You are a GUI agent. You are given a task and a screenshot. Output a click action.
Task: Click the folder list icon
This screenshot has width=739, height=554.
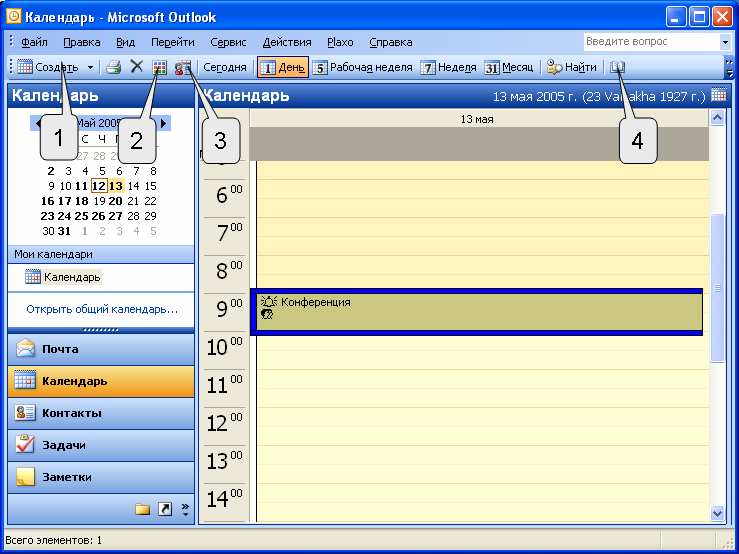tap(142, 509)
